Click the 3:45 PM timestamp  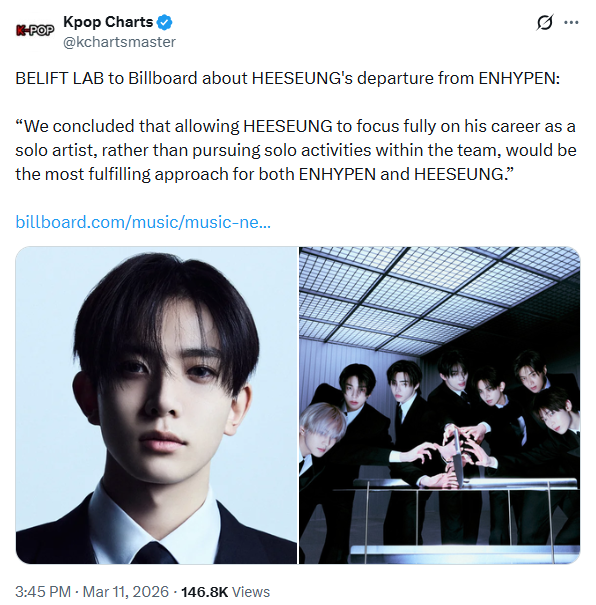click(43, 592)
